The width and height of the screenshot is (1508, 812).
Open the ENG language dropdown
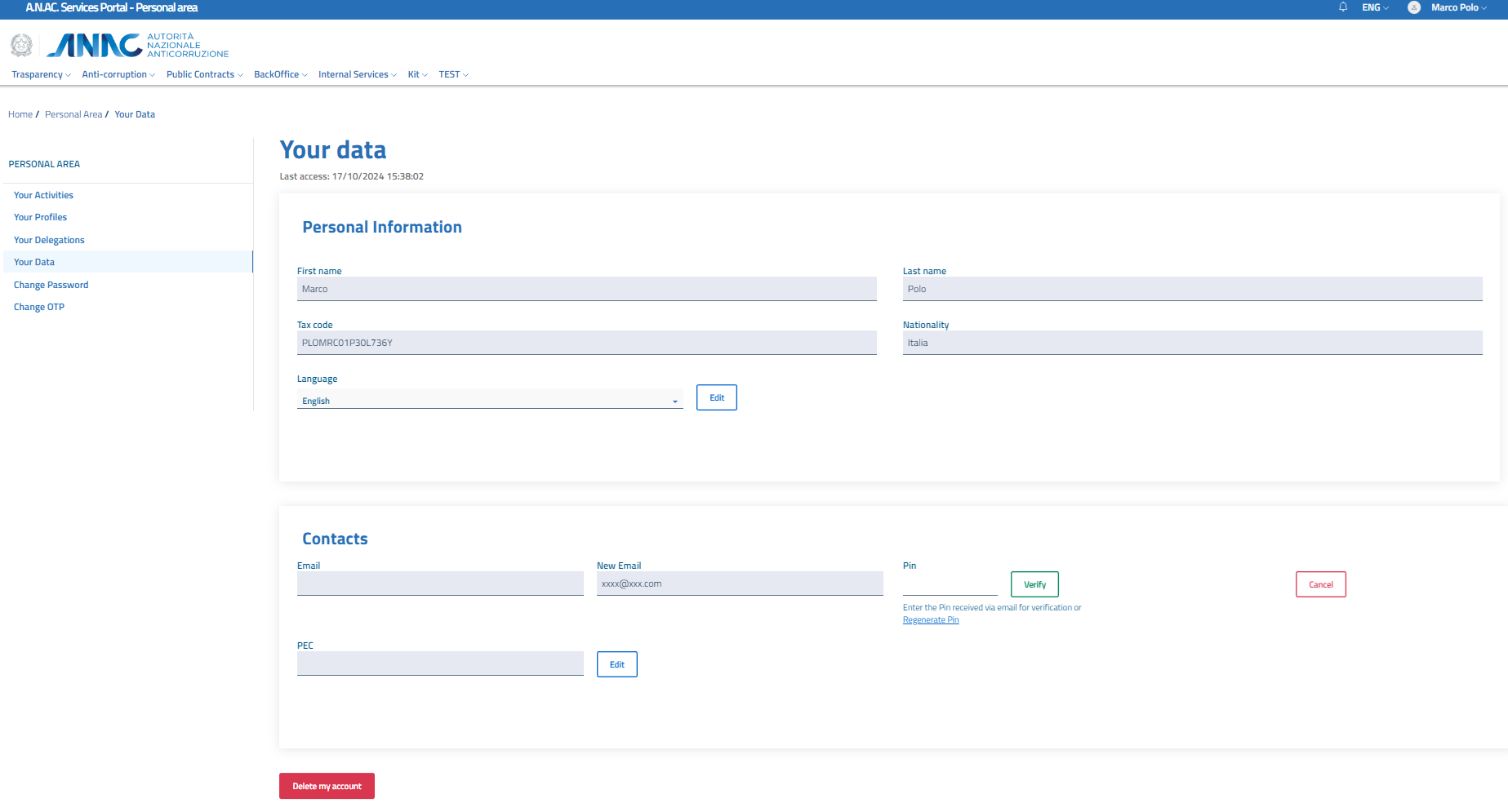click(x=1375, y=7)
